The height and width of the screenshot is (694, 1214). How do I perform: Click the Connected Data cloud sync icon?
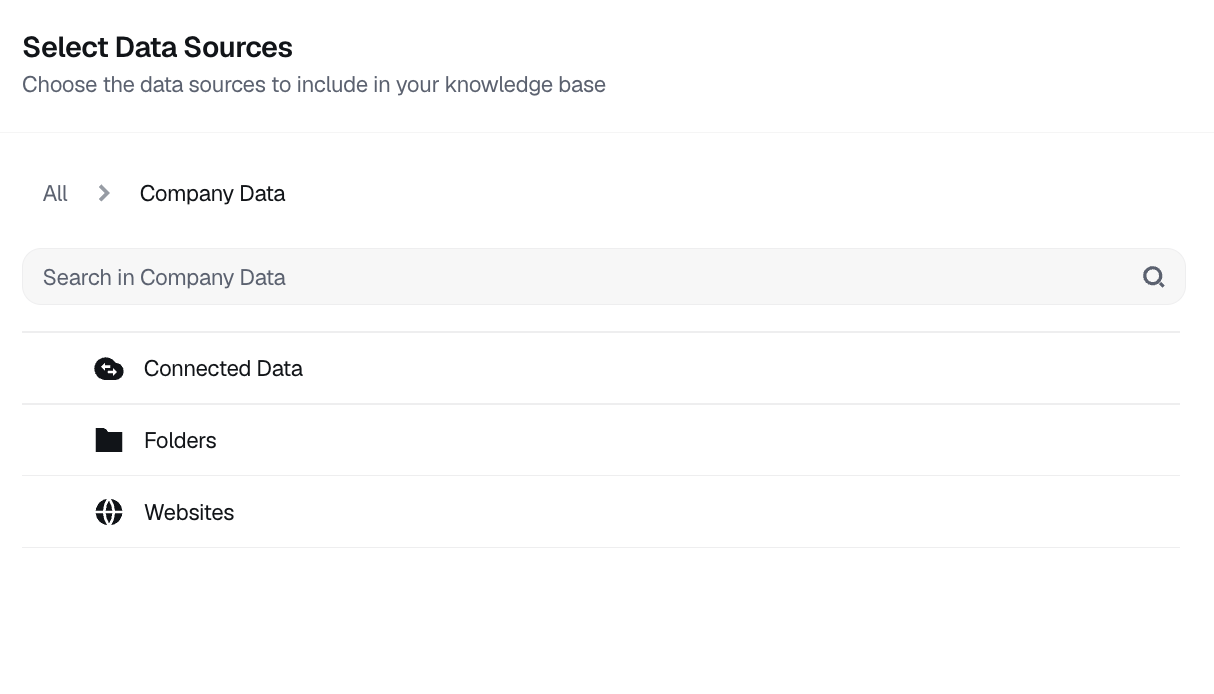[x=109, y=369]
